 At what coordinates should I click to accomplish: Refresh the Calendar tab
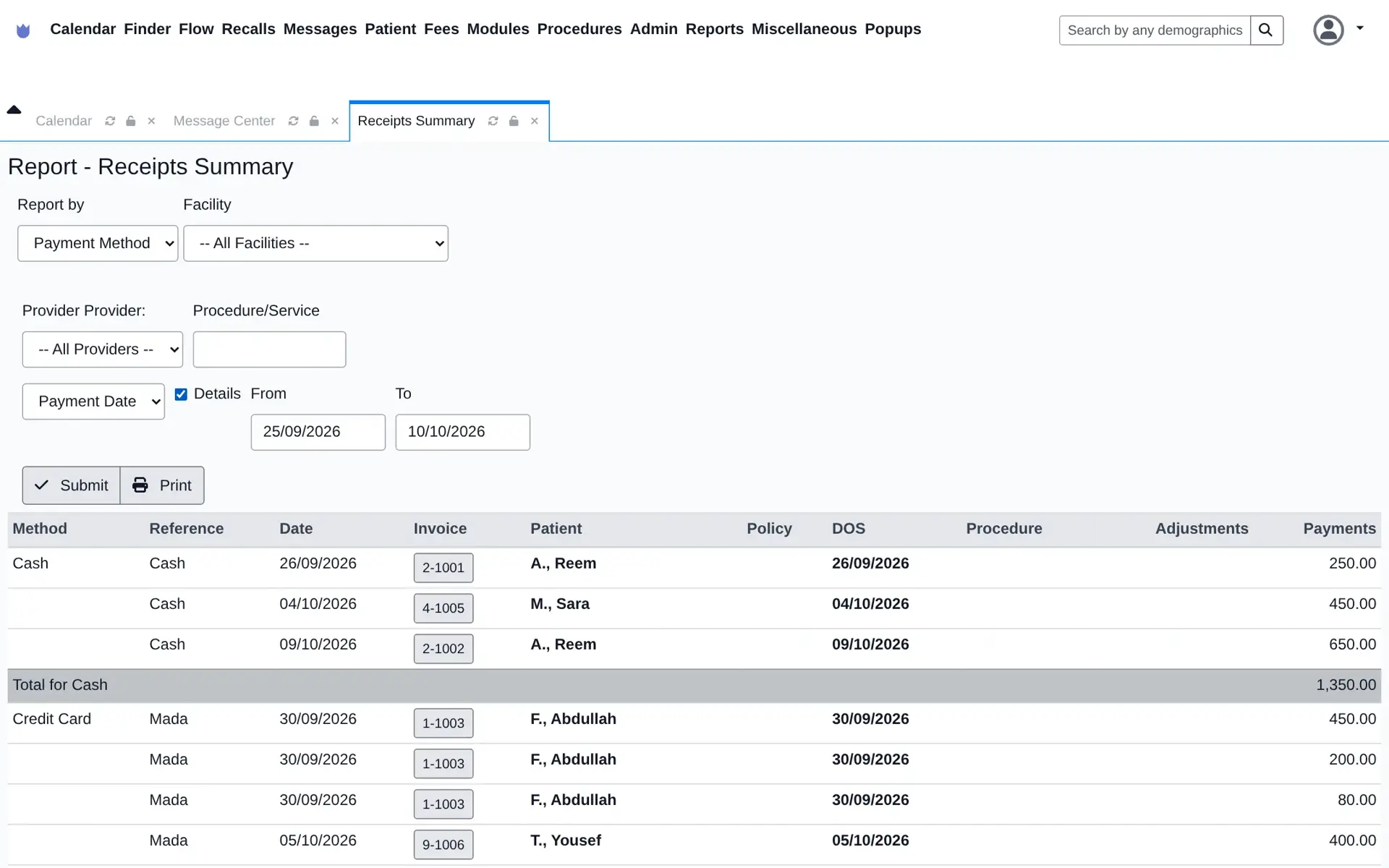click(x=110, y=121)
